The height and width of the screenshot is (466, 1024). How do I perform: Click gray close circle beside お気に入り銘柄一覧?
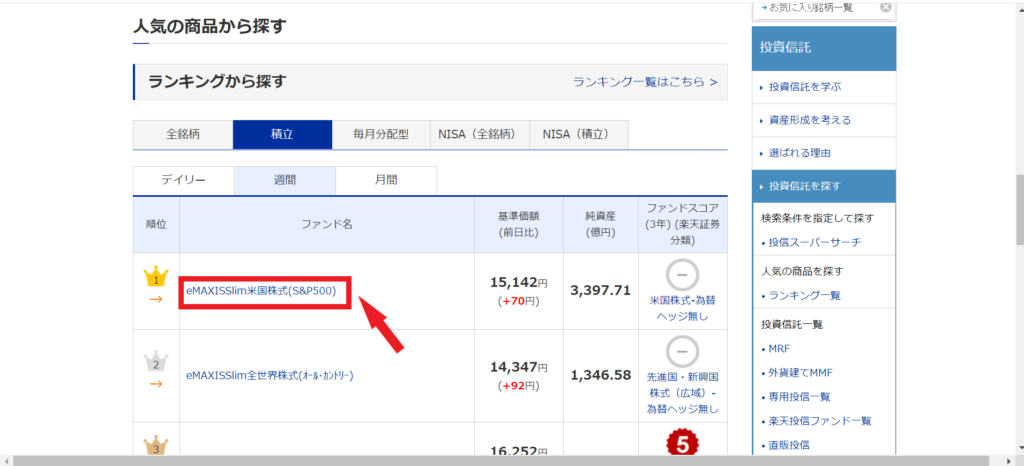885,8
